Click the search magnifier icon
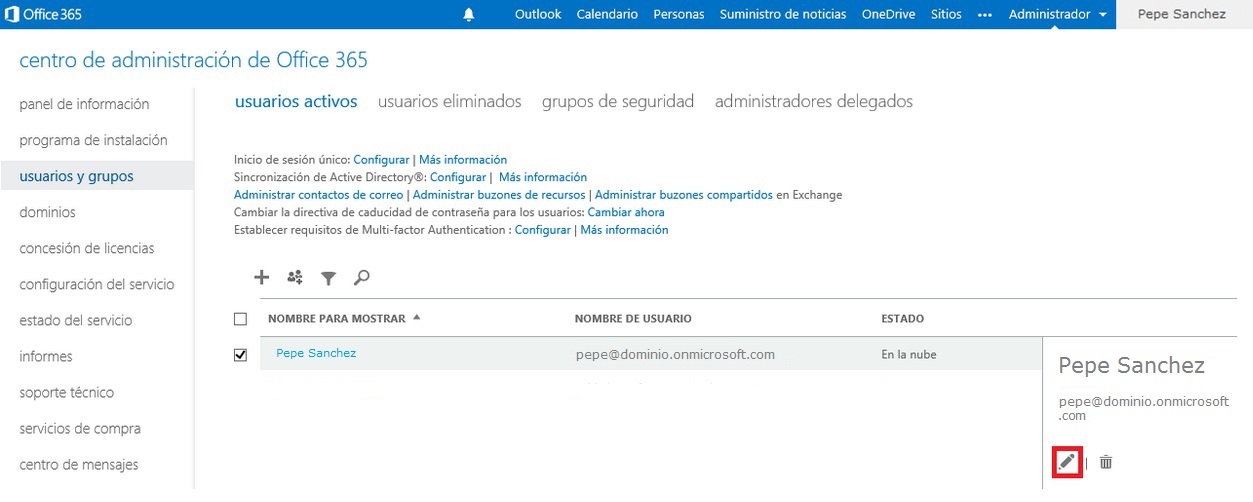Image resolution: width=1253 pixels, height=502 pixels. (x=362, y=277)
